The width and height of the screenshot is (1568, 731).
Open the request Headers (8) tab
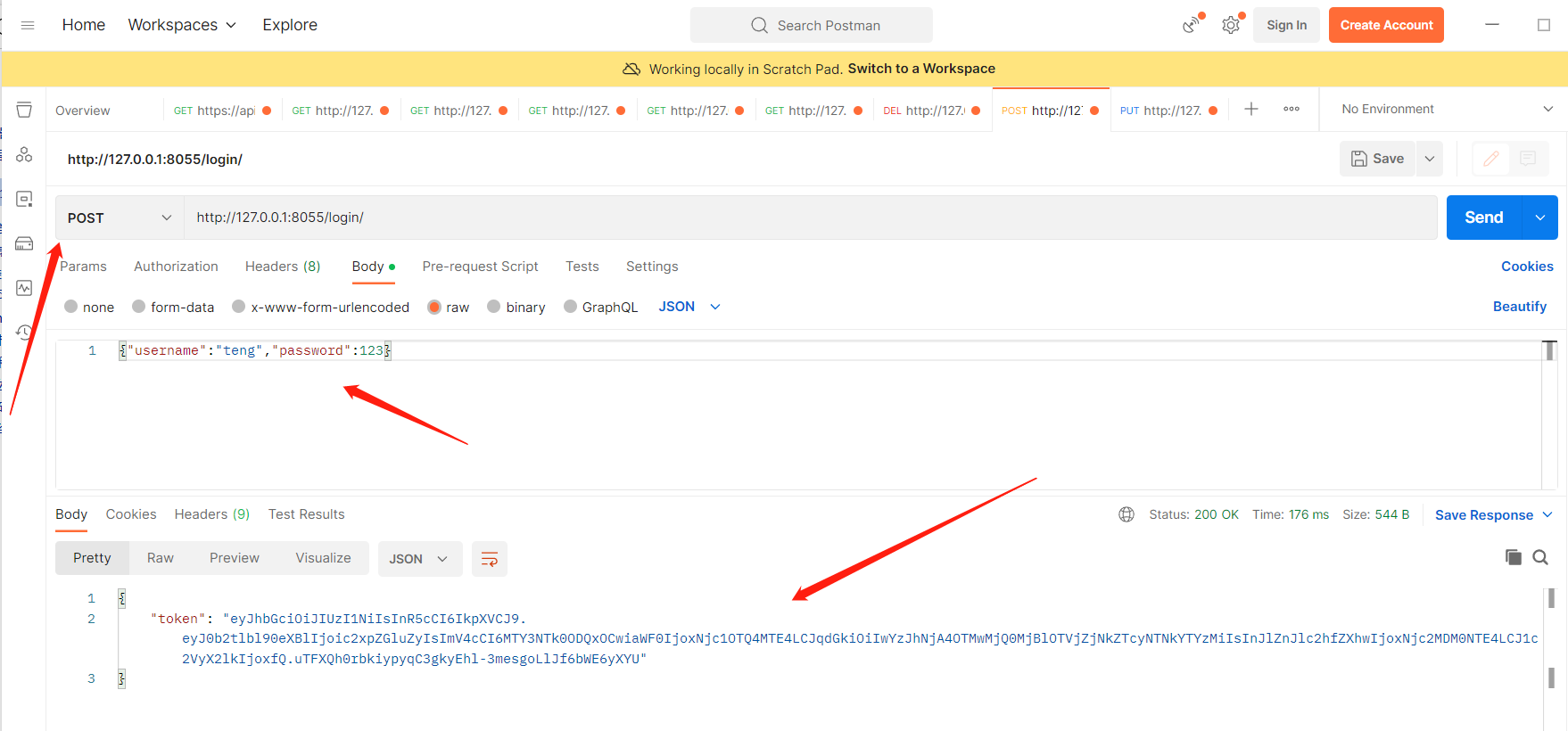click(283, 267)
